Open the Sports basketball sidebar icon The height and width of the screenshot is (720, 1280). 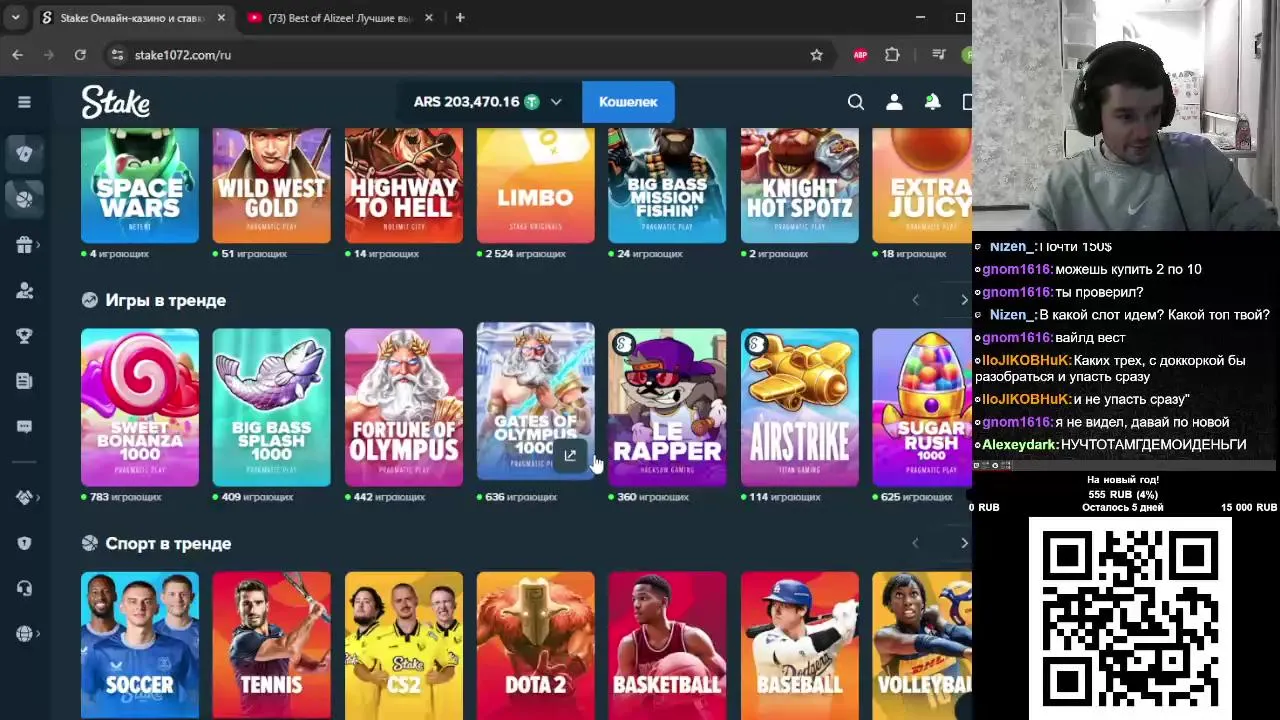pos(25,198)
